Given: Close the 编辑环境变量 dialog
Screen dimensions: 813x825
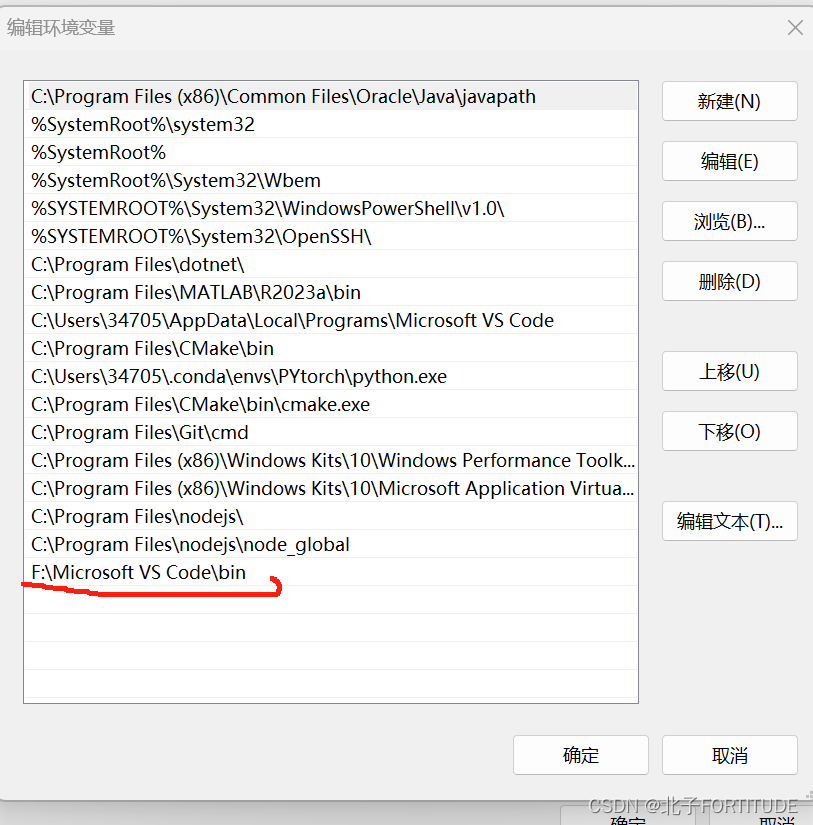Looking at the screenshot, I should 795,27.
